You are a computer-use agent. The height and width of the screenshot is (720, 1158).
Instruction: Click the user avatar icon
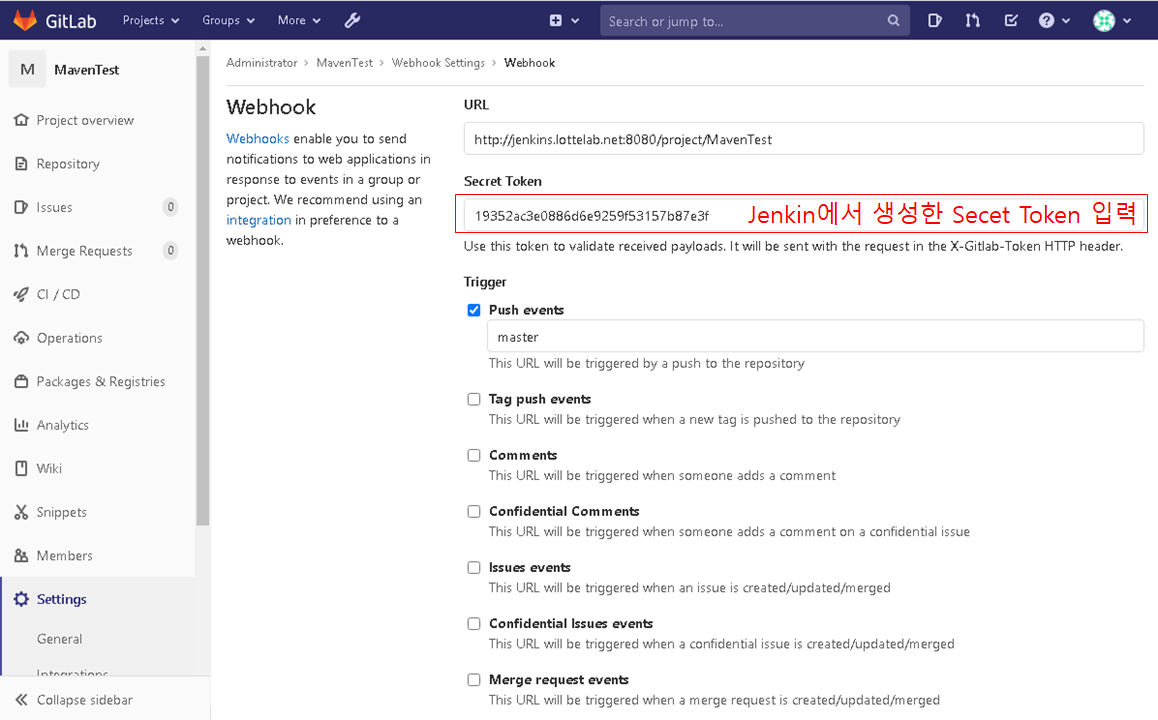(1104, 21)
